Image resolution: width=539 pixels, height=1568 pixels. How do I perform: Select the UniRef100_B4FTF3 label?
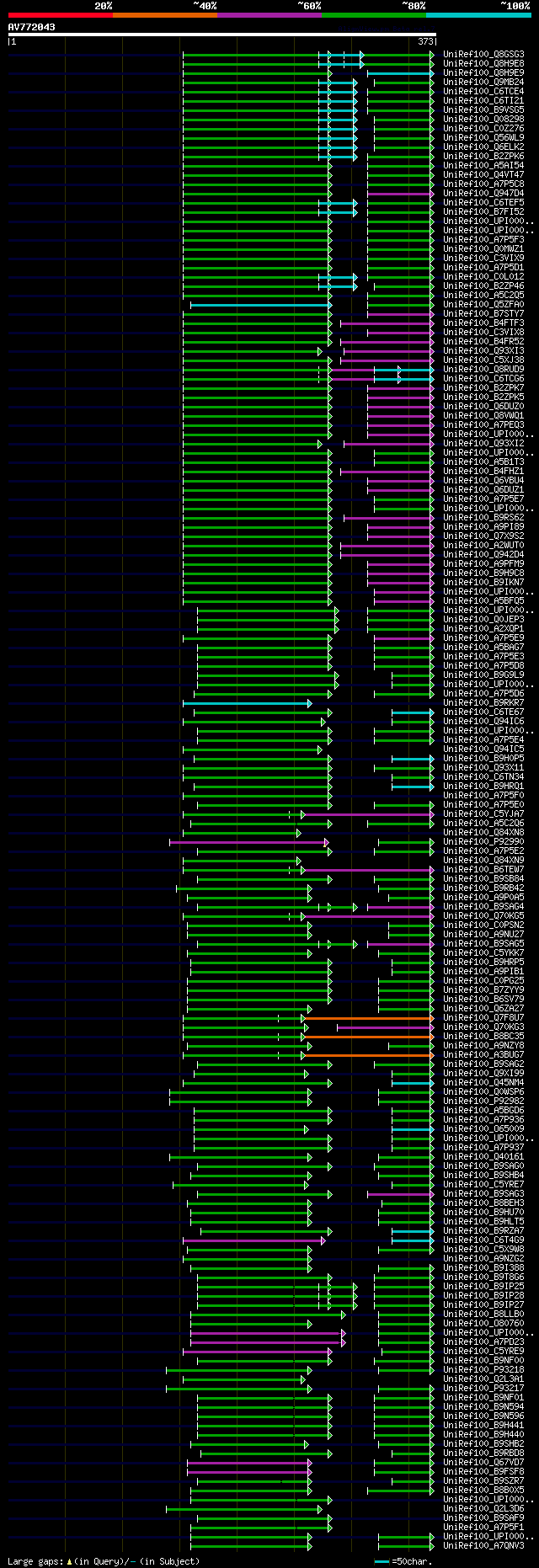(483, 323)
